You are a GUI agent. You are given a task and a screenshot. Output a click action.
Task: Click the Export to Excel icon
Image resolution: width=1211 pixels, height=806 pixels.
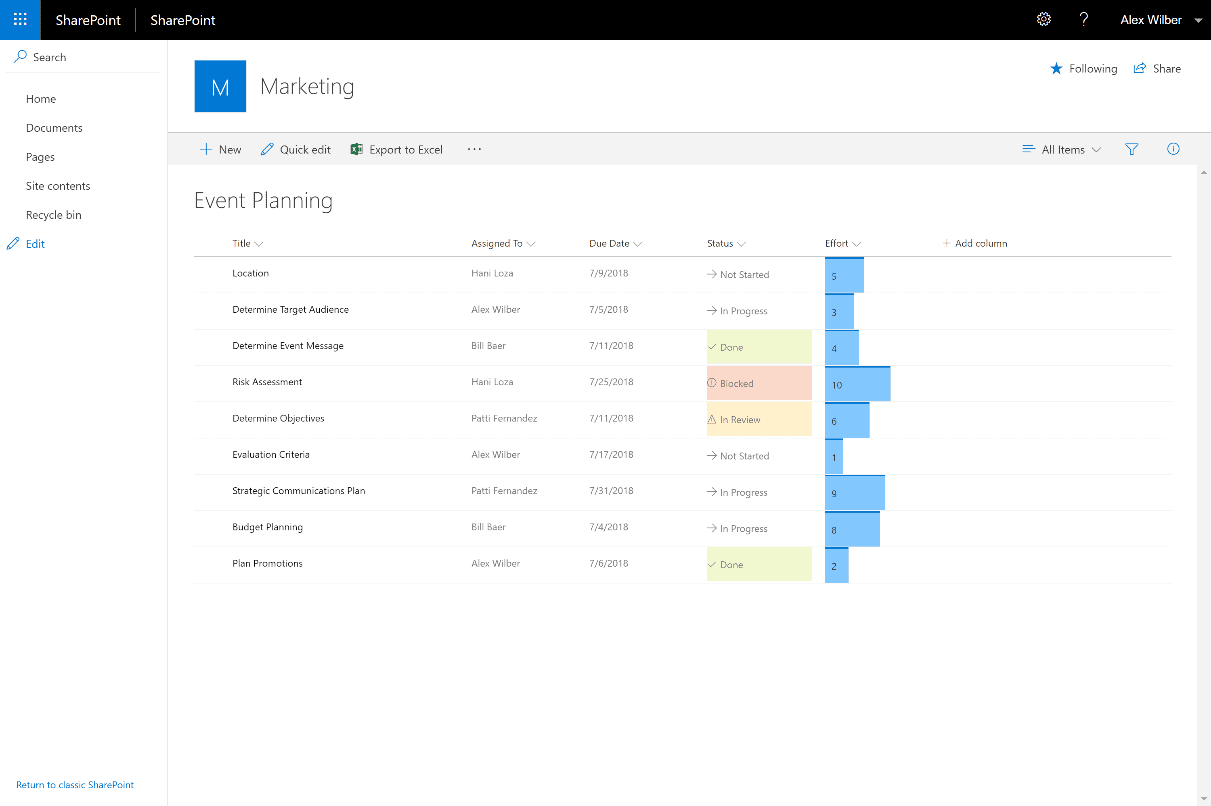coord(358,148)
